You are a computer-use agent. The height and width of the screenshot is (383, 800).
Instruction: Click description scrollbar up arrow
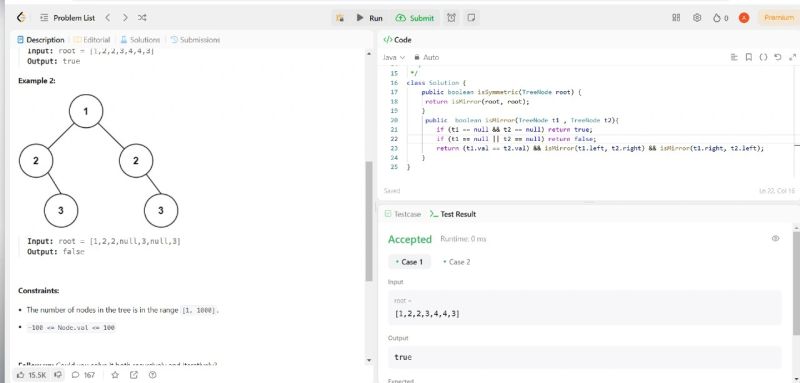coord(369,53)
